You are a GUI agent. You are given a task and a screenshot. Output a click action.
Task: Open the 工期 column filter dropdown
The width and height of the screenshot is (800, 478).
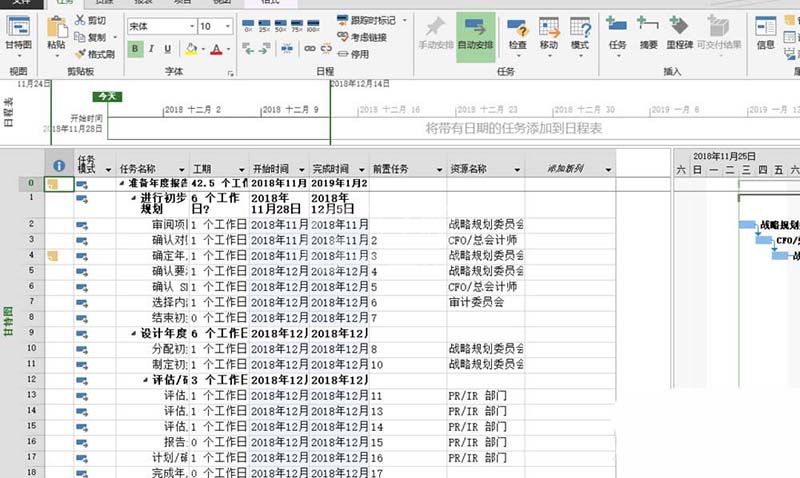242,169
